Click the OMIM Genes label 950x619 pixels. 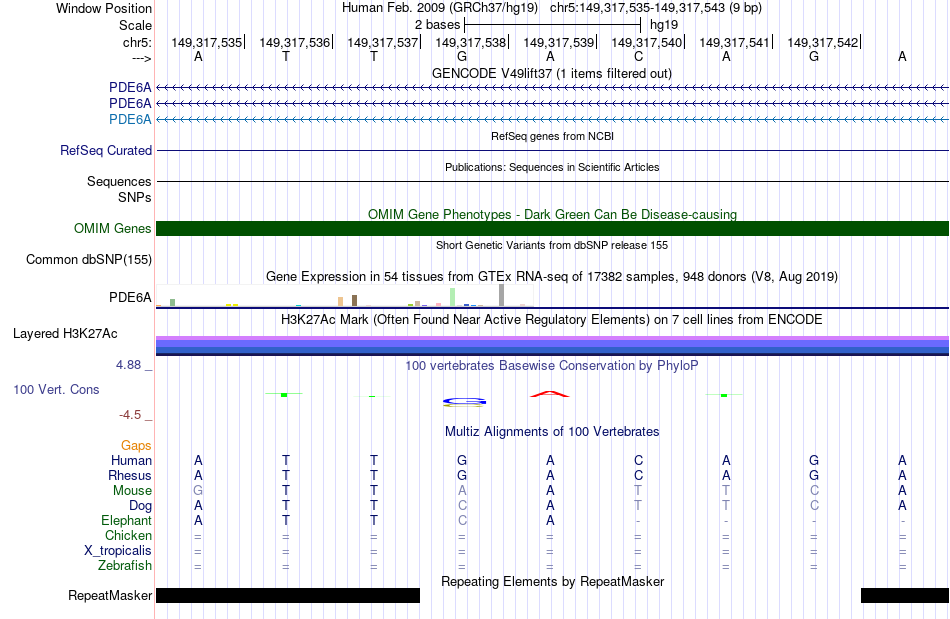[x=112, y=228]
